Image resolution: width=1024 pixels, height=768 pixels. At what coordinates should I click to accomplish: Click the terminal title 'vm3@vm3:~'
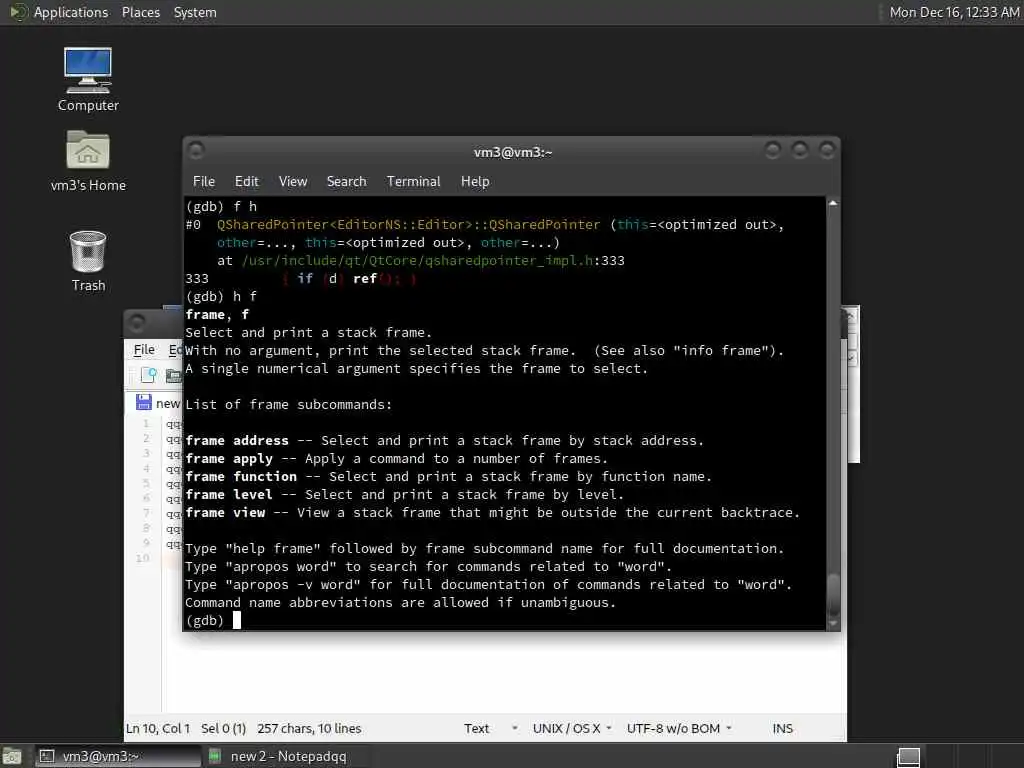(x=513, y=152)
